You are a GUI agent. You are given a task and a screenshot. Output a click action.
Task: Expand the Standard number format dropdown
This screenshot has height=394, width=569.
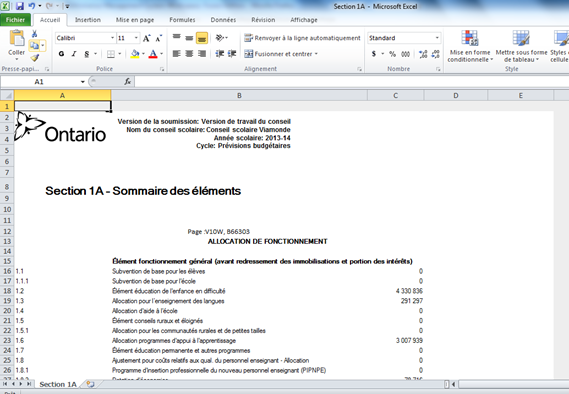(x=437, y=38)
